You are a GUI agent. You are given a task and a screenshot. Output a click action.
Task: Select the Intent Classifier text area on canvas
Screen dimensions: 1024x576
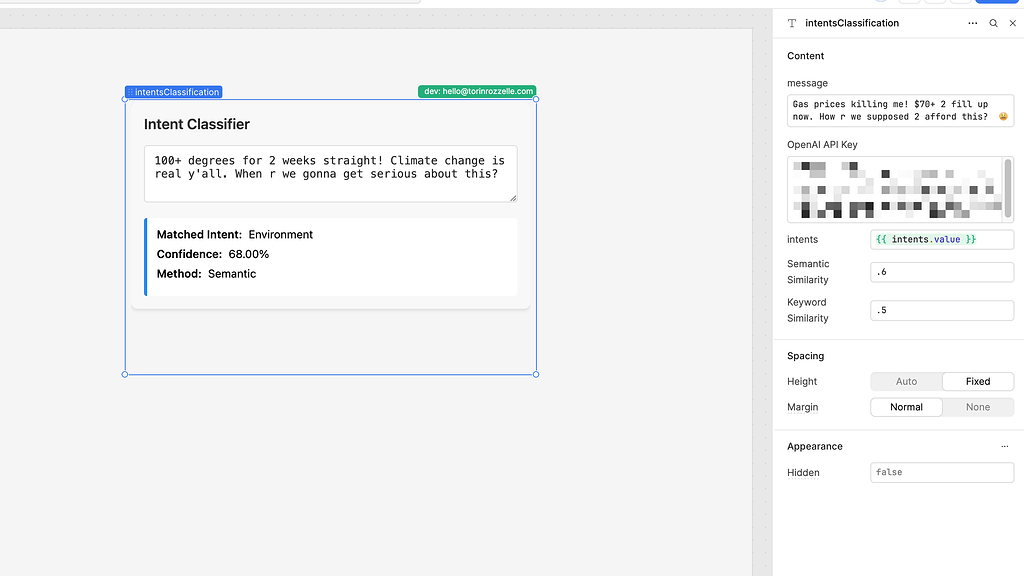(x=330, y=173)
